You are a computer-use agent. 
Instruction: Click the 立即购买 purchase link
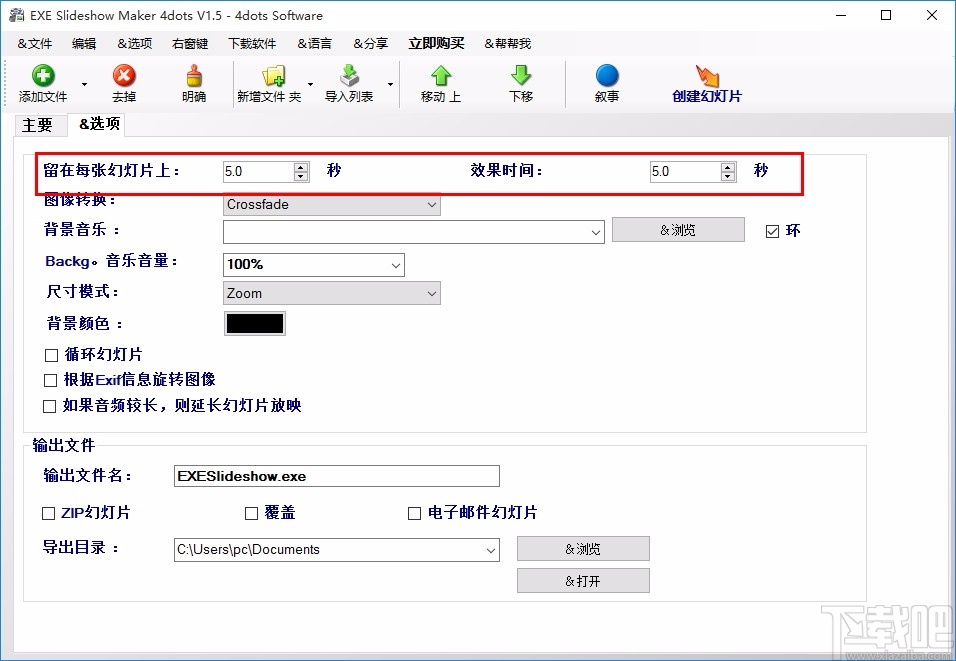435,43
